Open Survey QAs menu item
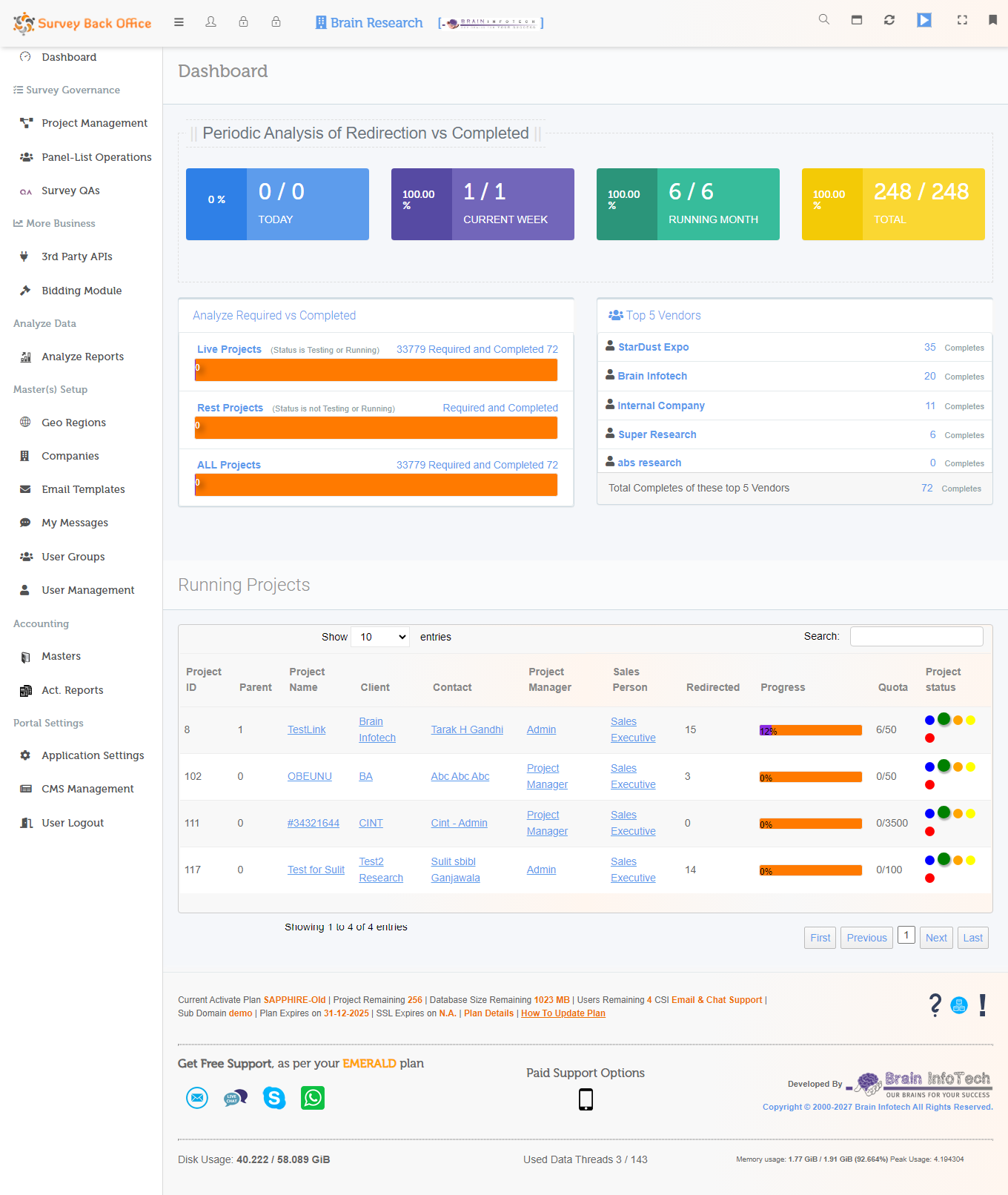This screenshot has width=1008, height=1195. 70,191
